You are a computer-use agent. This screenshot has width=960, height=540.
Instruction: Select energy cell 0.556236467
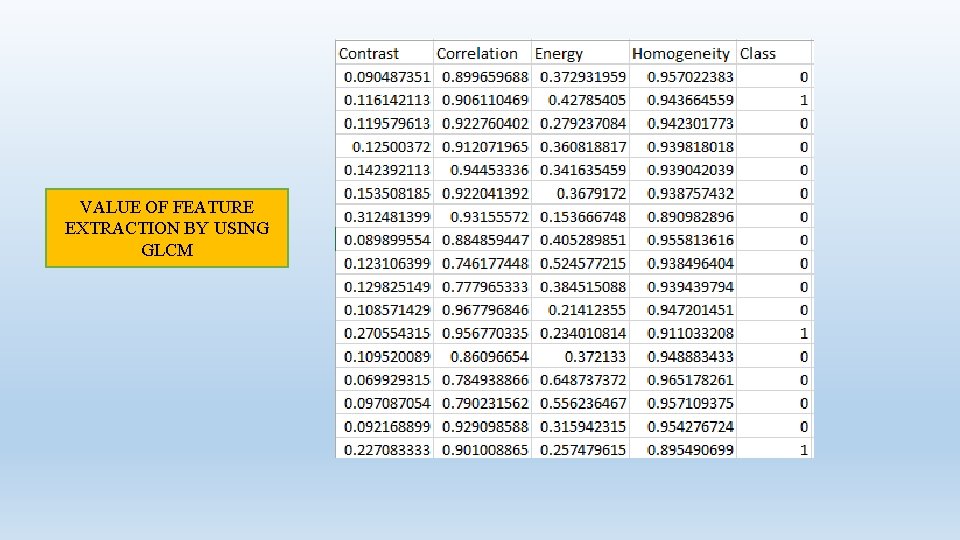[580, 403]
